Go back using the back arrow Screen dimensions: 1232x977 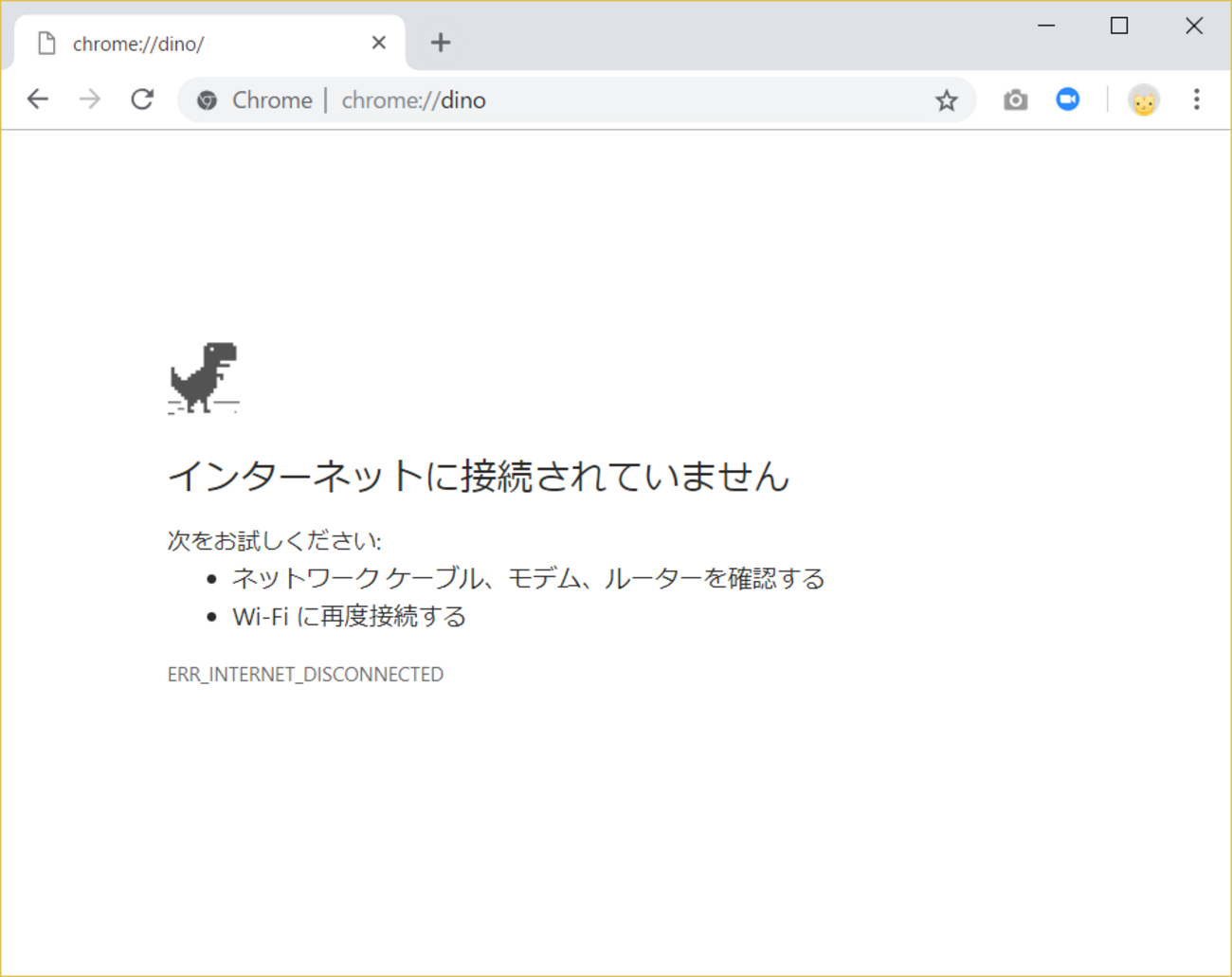point(38,100)
